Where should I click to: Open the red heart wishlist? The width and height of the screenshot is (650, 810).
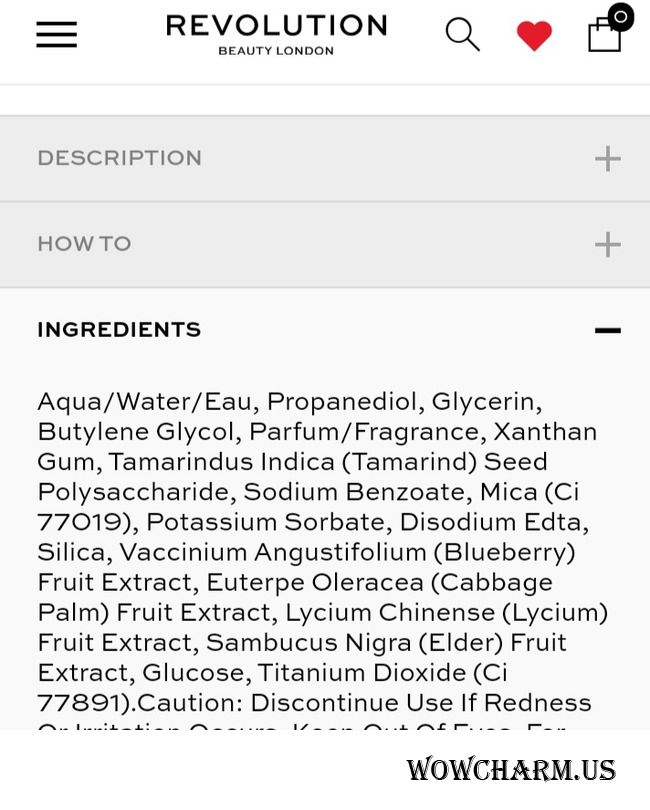pos(534,36)
